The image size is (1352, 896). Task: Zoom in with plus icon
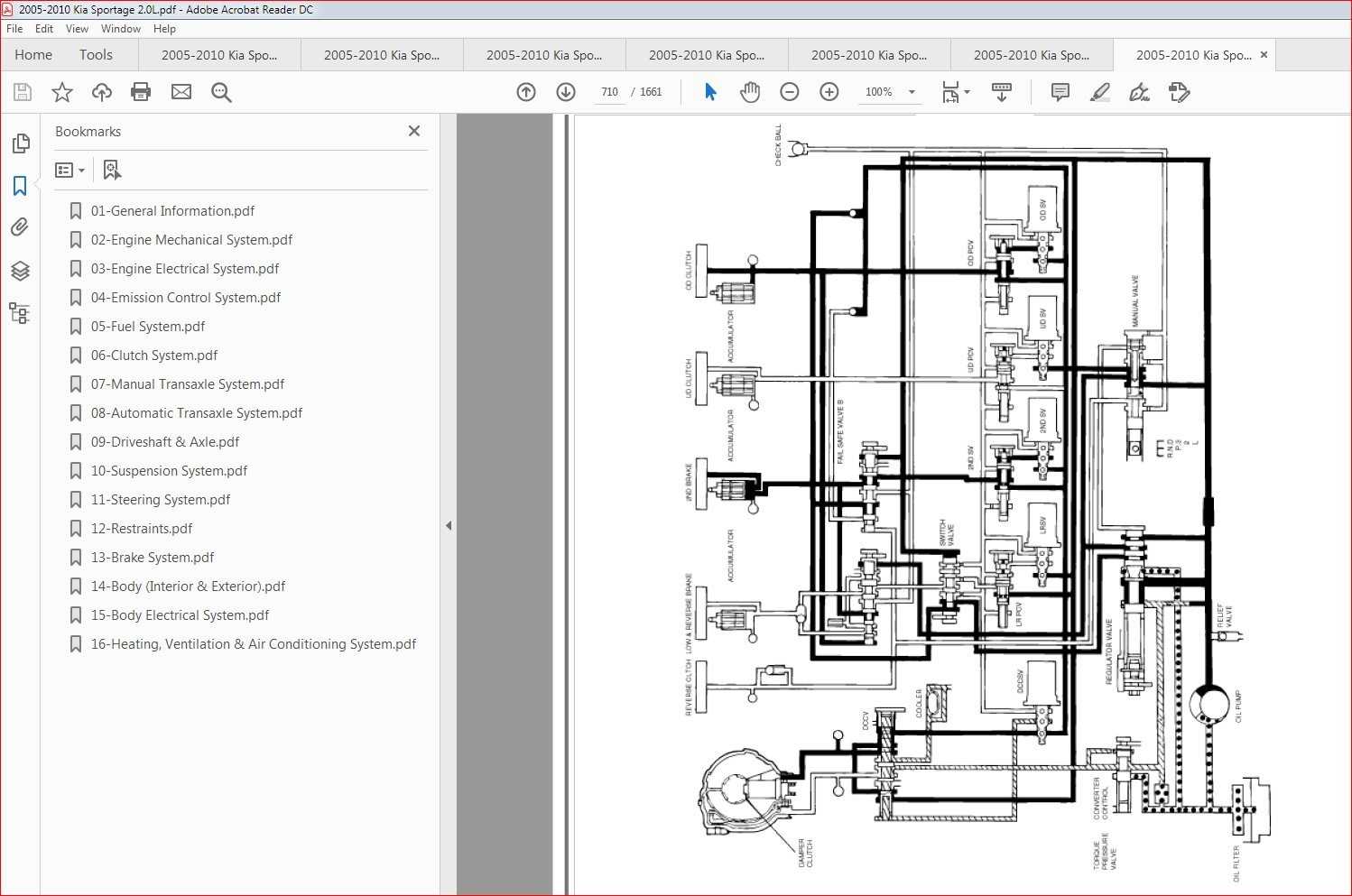pos(829,92)
